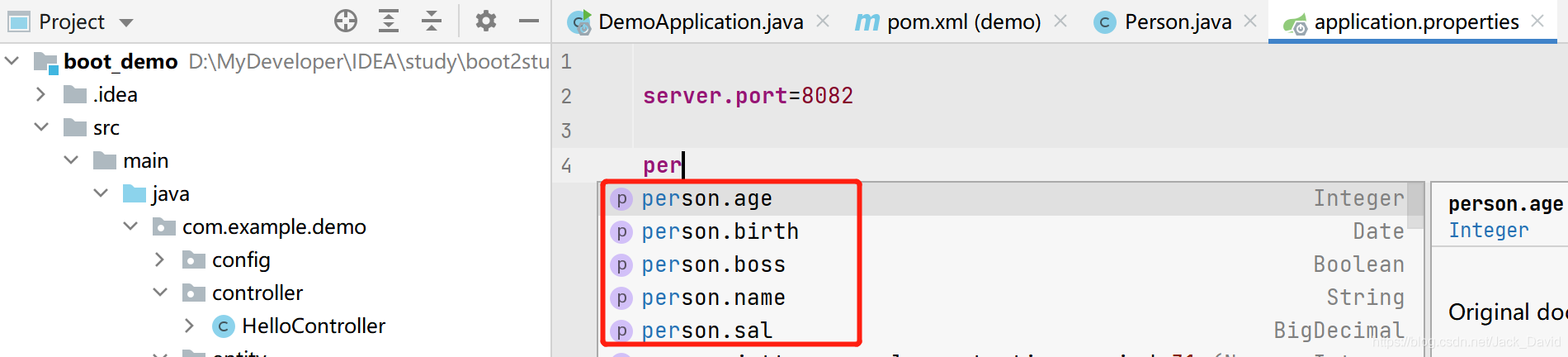
Task: Choose person.name from completion list
Action: click(x=713, y=297)
